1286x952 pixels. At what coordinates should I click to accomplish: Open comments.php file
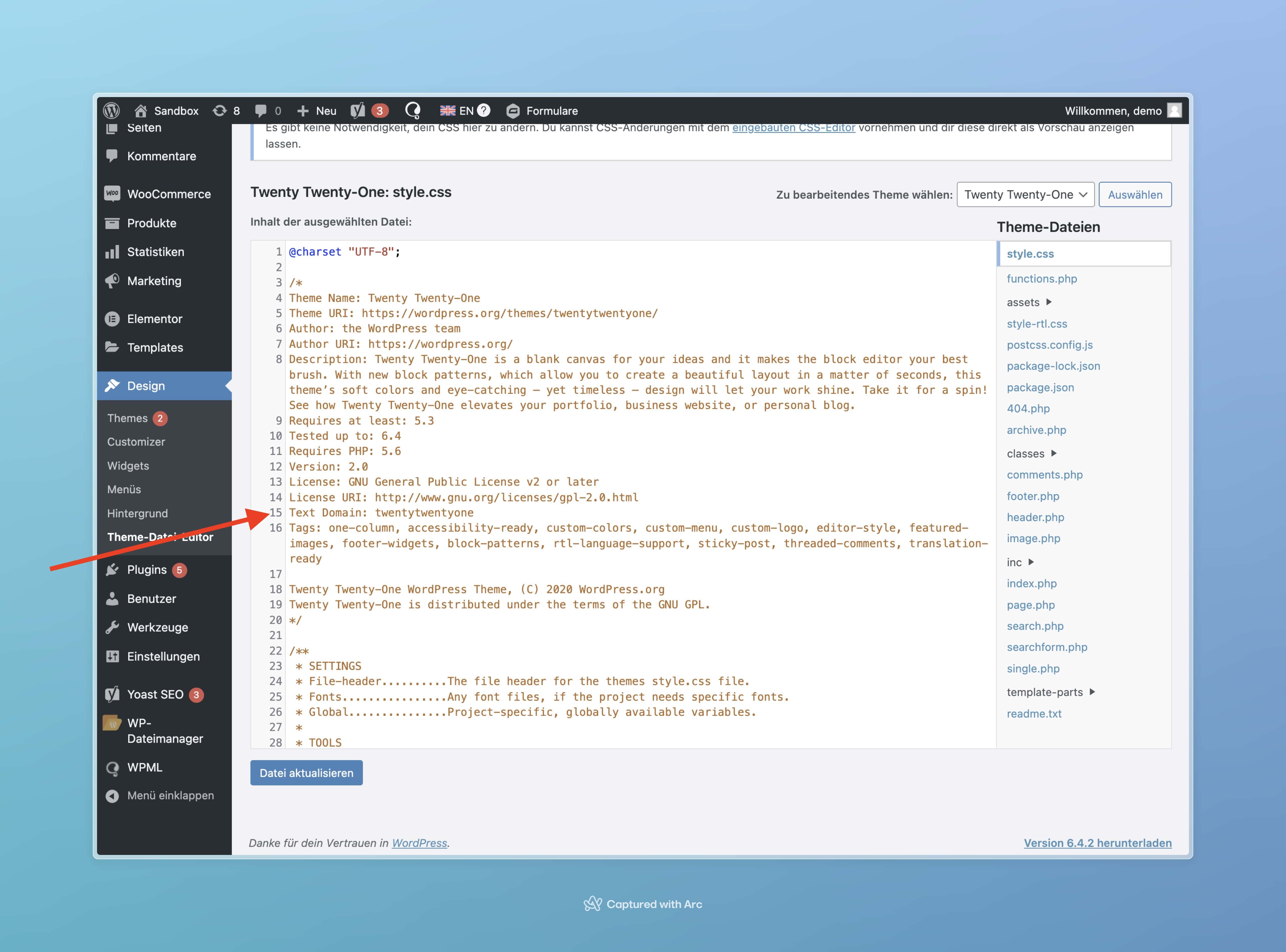coord(1045,474)
